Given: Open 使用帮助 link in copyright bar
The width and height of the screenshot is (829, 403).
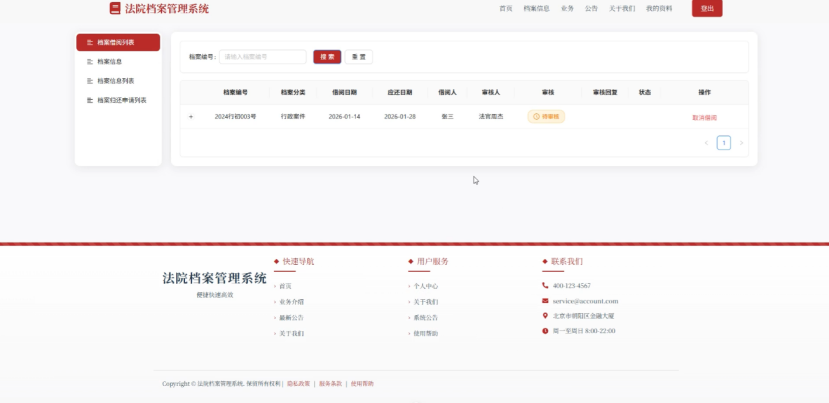Looking at the screenshot, I should 362,383.
